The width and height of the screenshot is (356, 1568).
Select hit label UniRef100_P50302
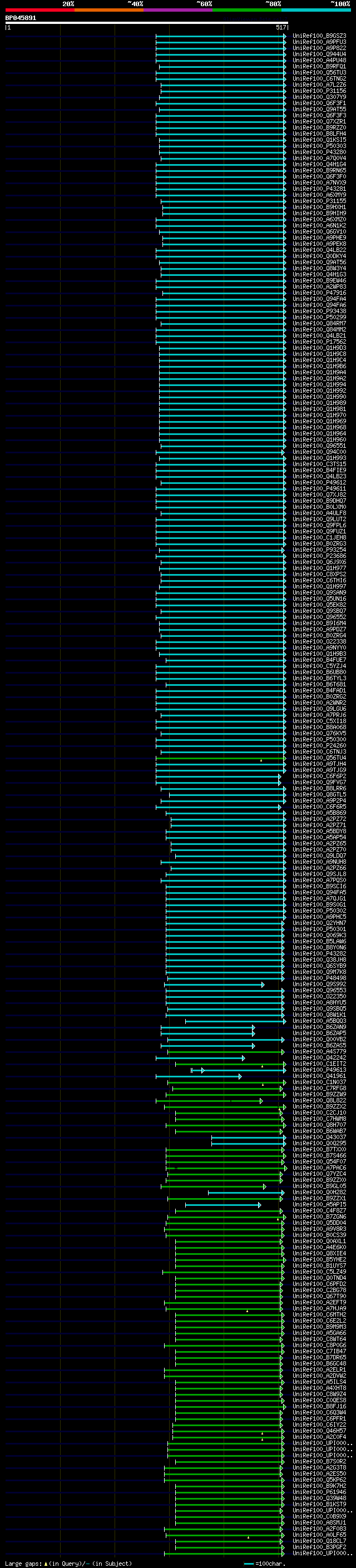pyautogui.click(x=319, y=911)
